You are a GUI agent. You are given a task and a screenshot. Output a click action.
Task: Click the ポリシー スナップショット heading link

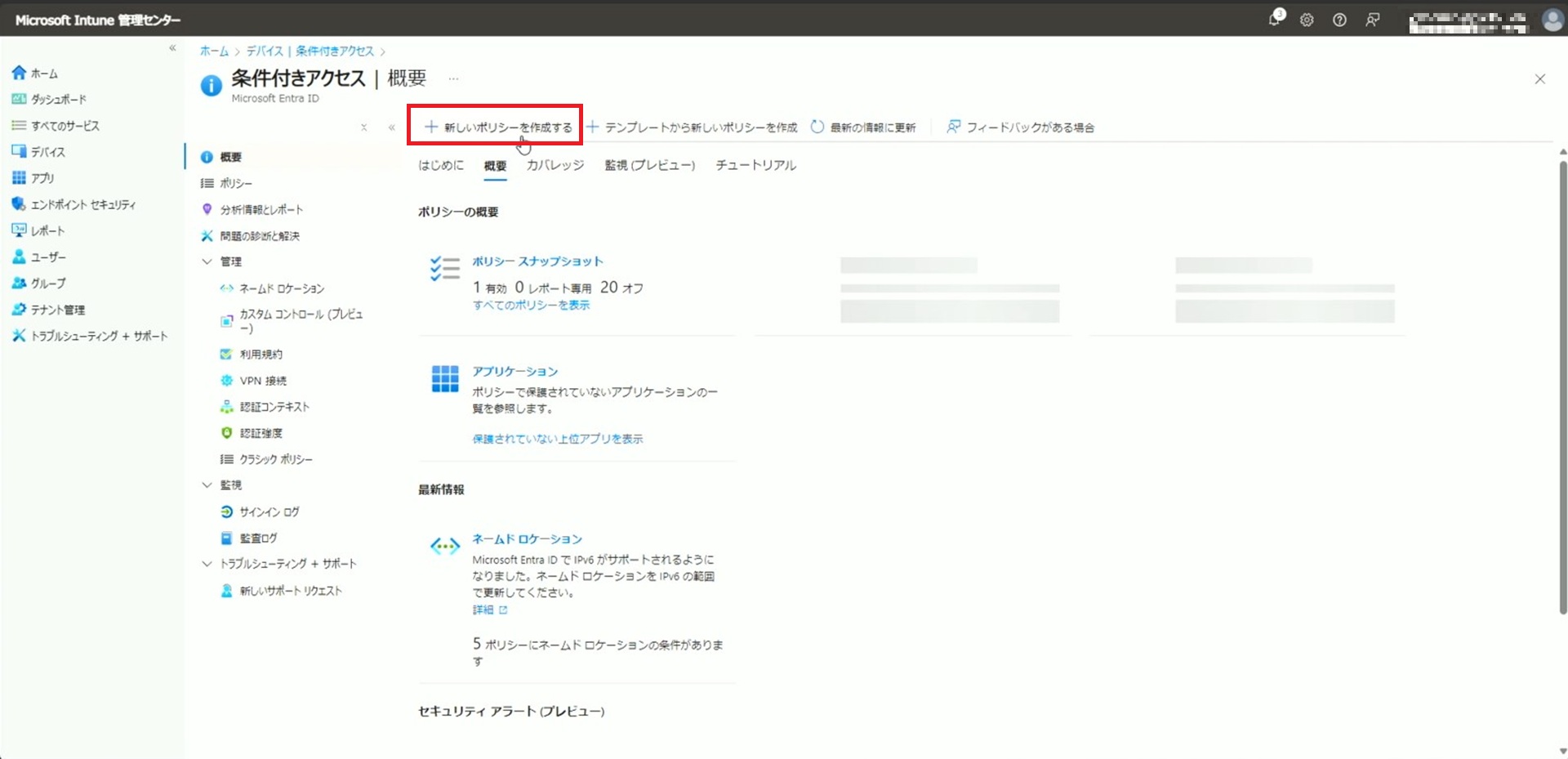(537, 261)
